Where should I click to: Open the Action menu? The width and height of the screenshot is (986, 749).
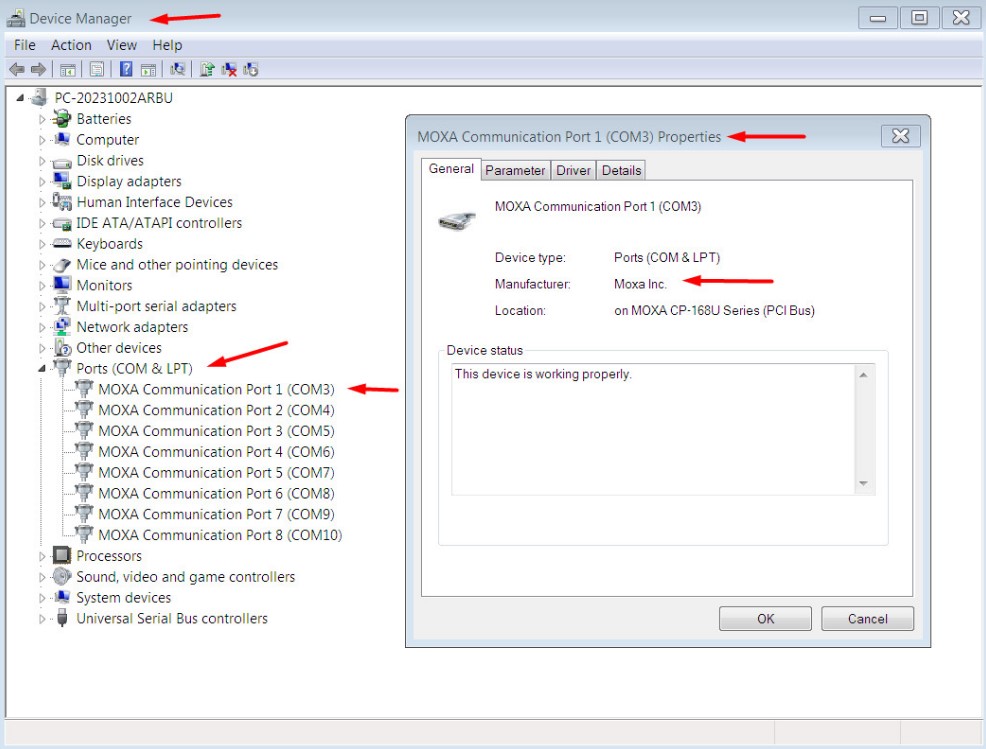[x=71, y=45]
